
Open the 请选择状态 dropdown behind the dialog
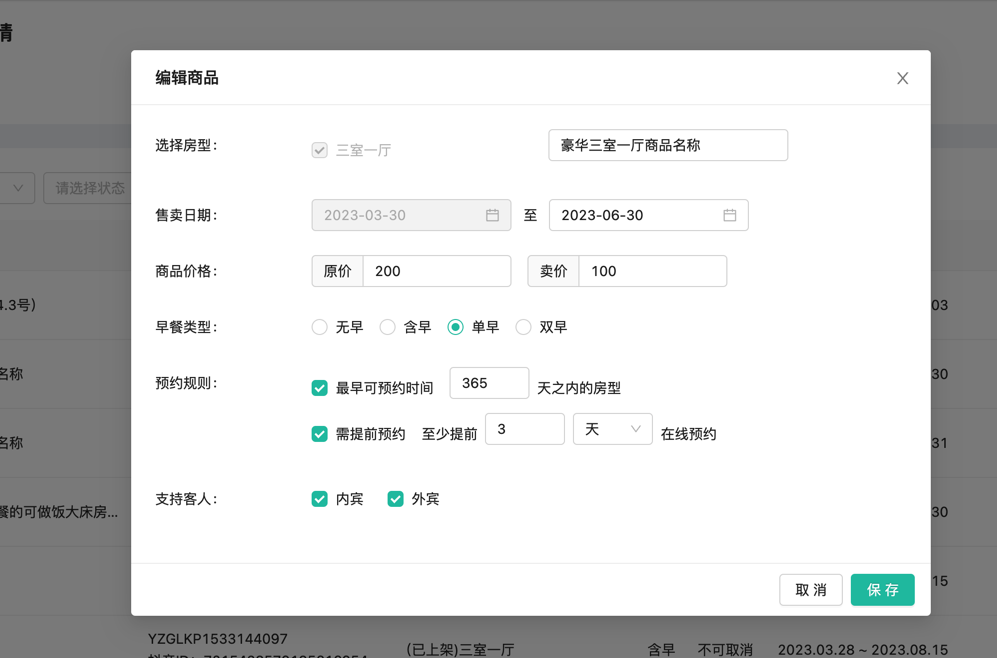pos(88,188)
